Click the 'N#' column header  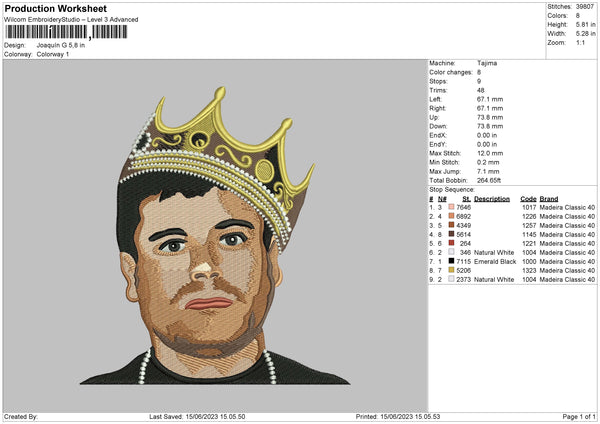click(x=442, y=199)
